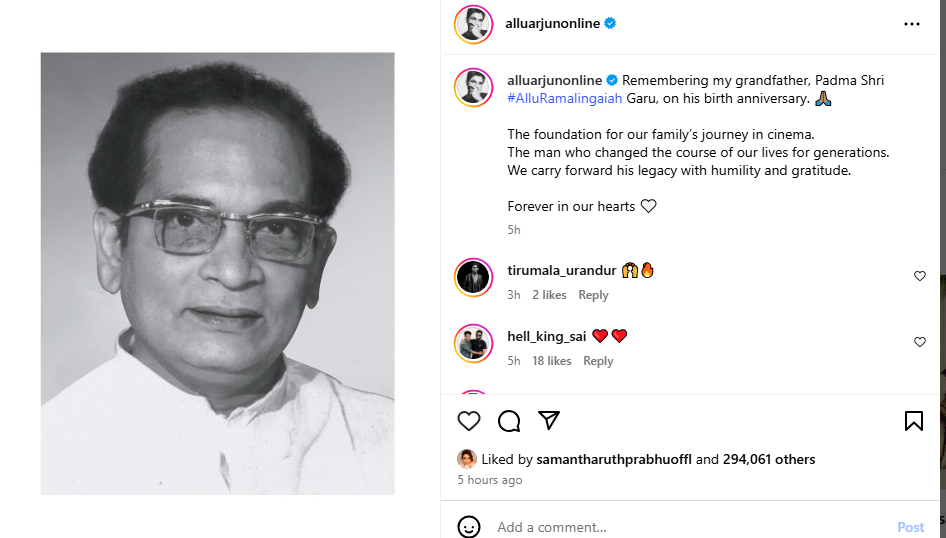The image size is (946, 538).
Task: Like the tirumala_urandur comment
Action: point(919,276)
